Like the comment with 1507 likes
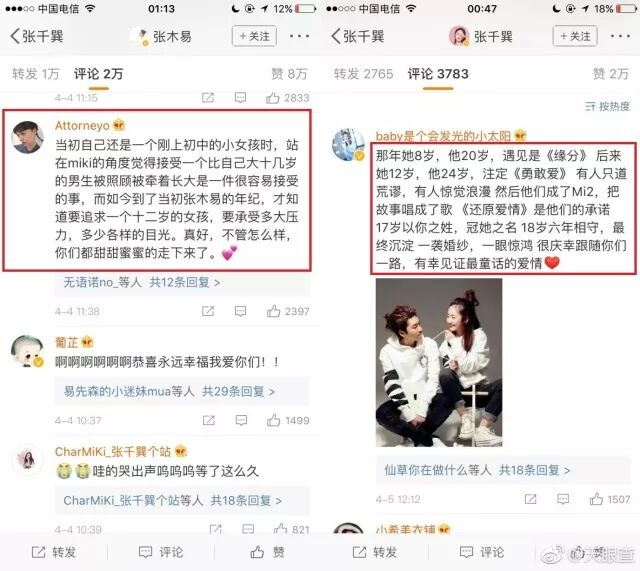Image resolution: width=640 pixels, height=571 pixels. pos(596,499)
